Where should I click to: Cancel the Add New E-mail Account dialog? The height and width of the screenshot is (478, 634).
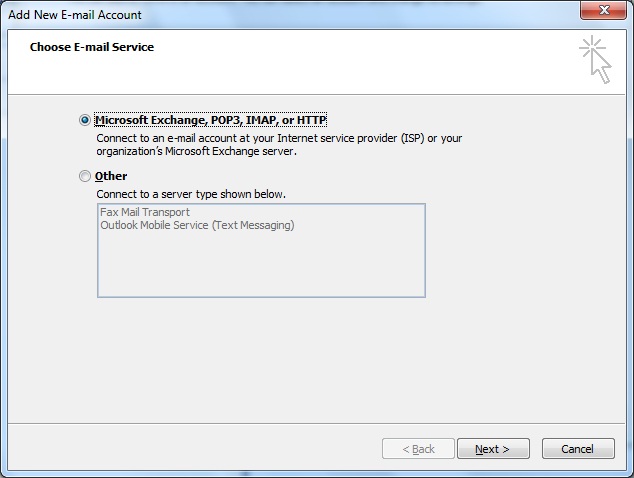(x=578, y=449)
